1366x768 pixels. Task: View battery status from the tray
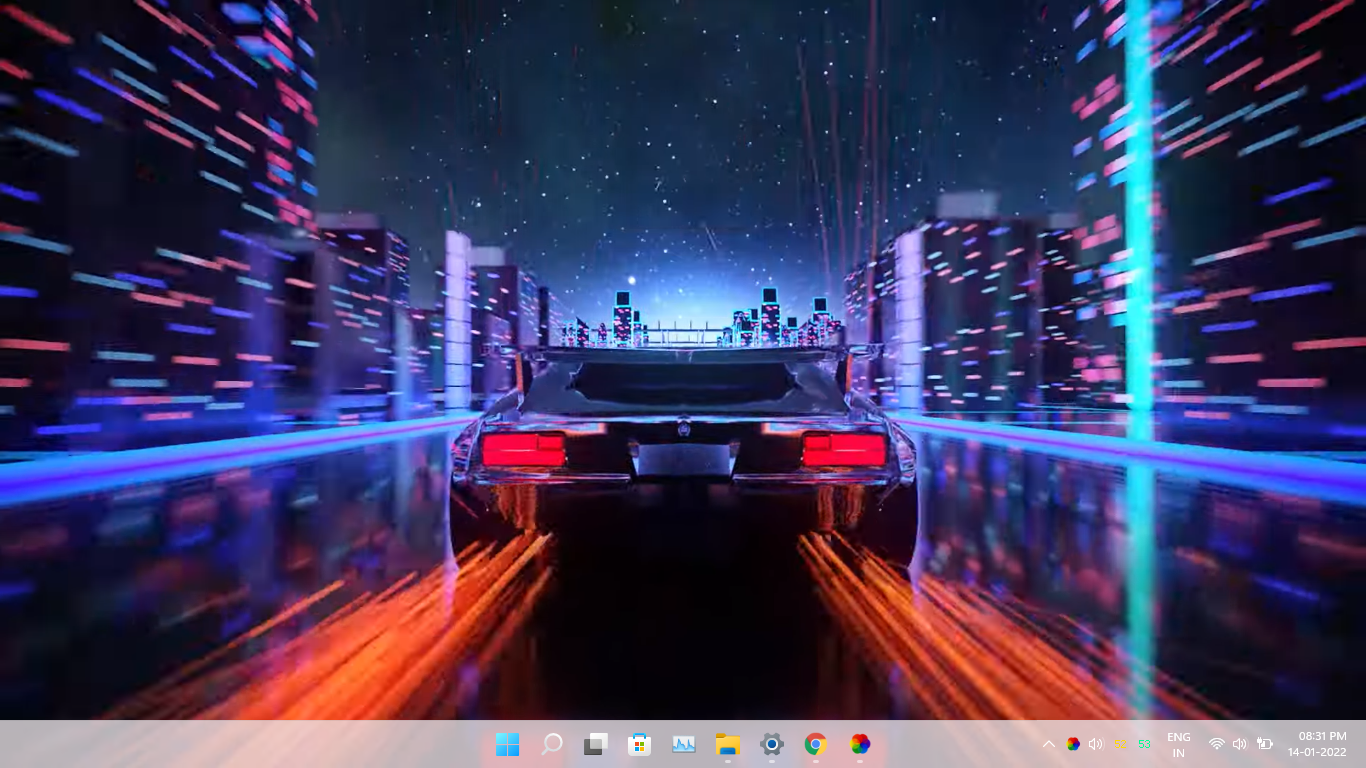pos(1262,744)
